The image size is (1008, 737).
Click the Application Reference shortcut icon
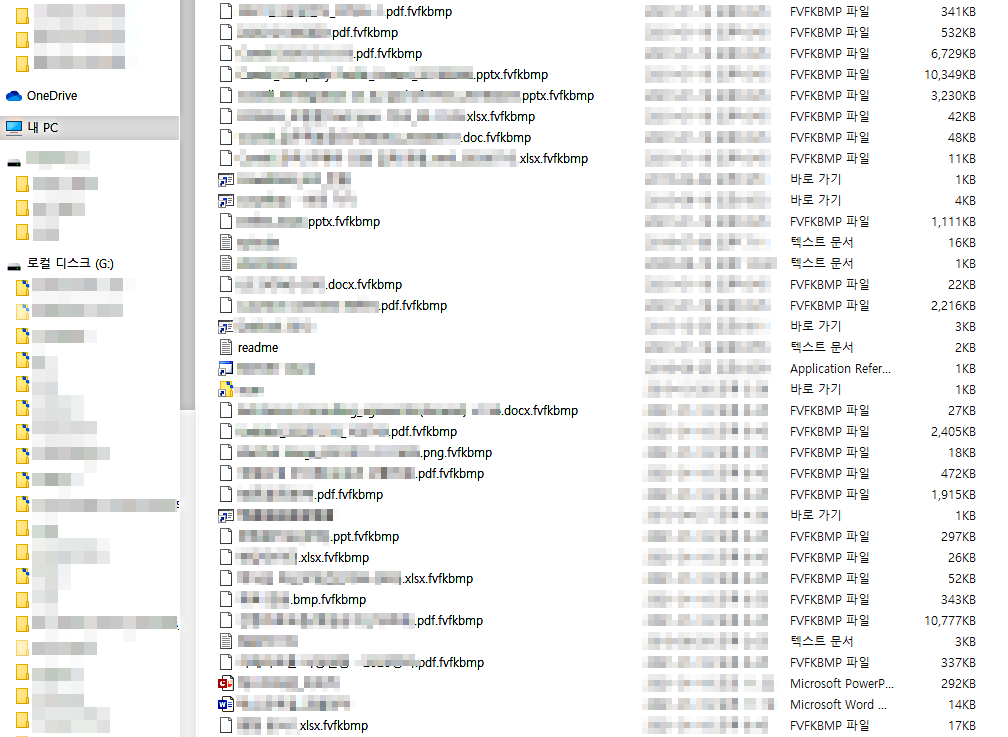pyautogui.click(x=226, y=368)
